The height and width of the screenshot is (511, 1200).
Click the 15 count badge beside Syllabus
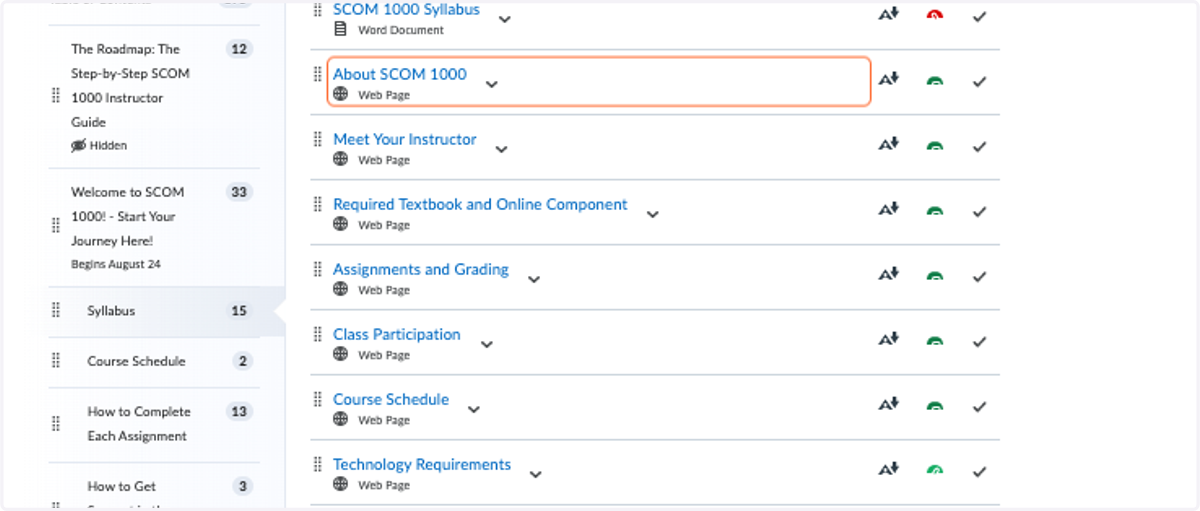point(239,311)
